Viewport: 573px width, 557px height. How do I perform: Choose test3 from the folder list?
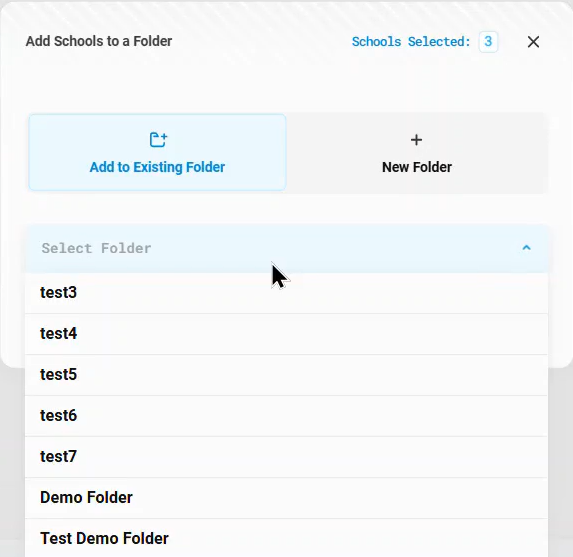coord(286,293)
